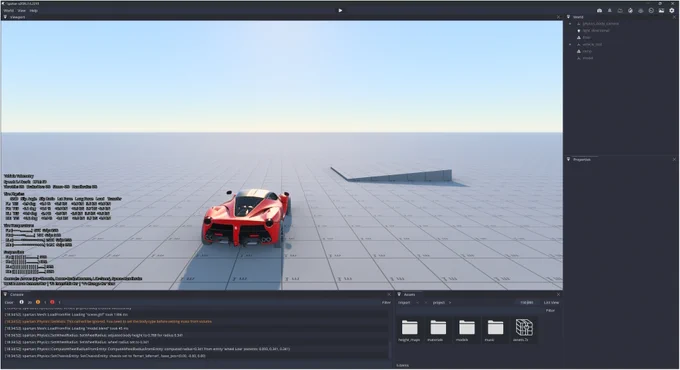Open the View menu

coord(22,10)
